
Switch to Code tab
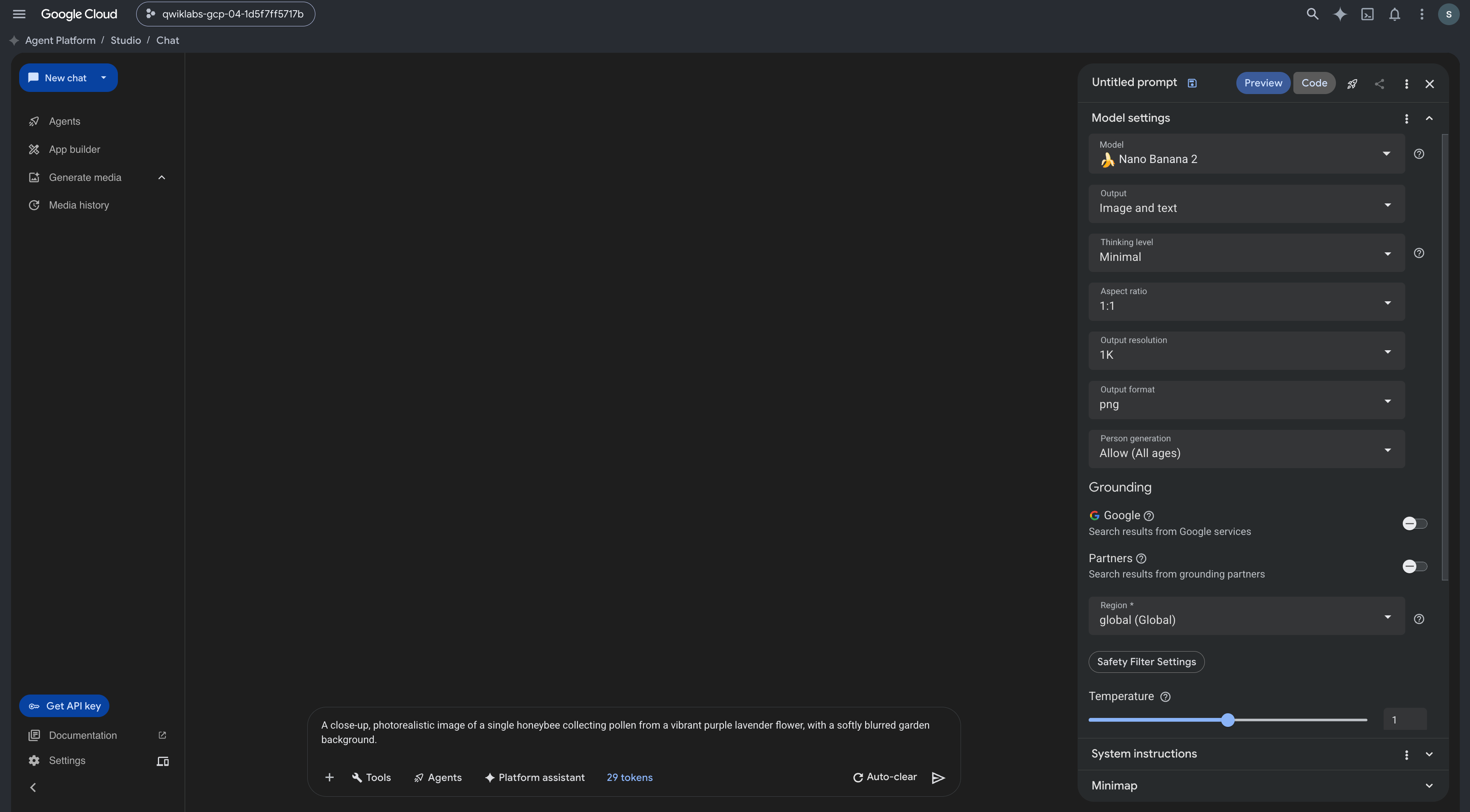click(x=1314, y=83)
